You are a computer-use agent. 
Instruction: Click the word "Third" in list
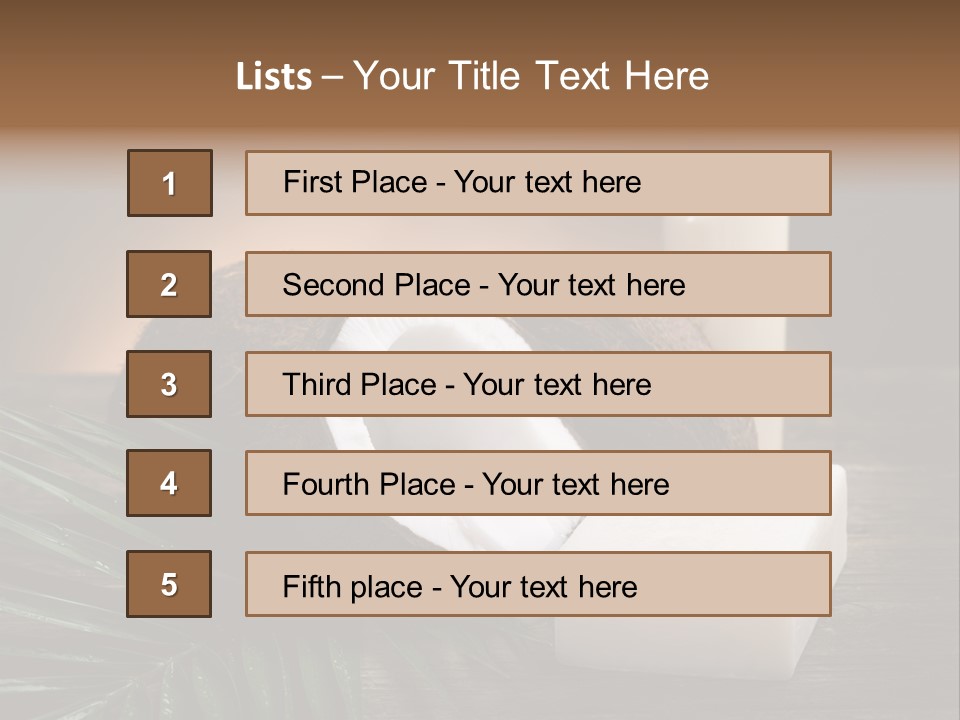pos(317,385)
